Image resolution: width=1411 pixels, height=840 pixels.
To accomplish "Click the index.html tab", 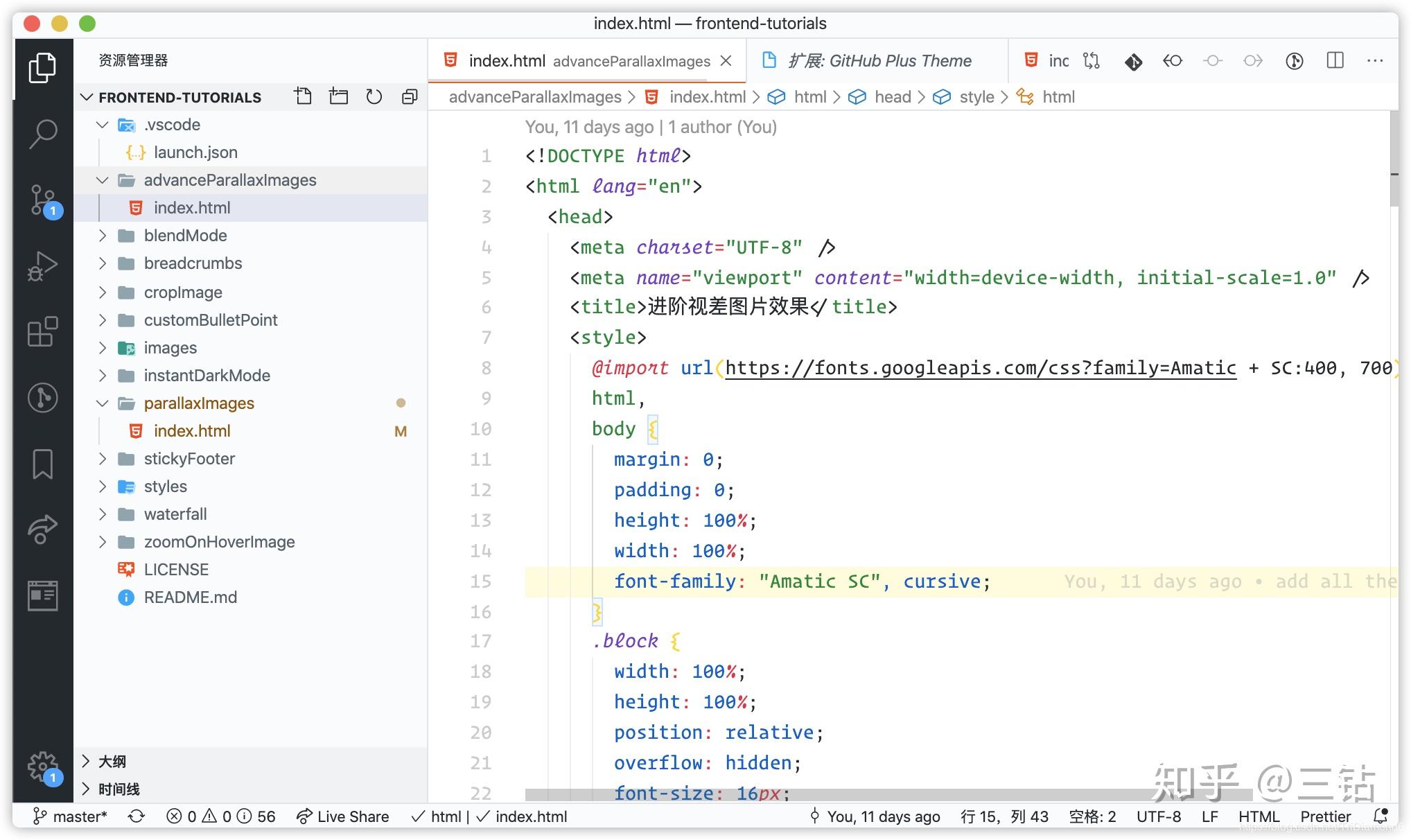I will 508,61.
